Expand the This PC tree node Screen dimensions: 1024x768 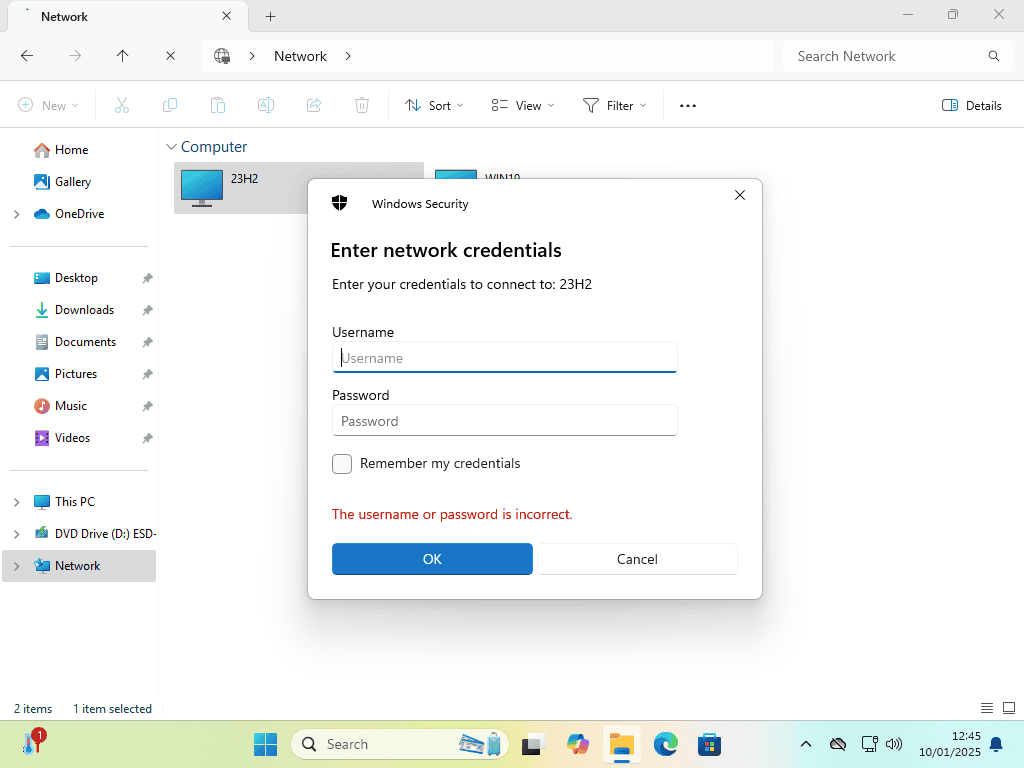coord(16,502)
